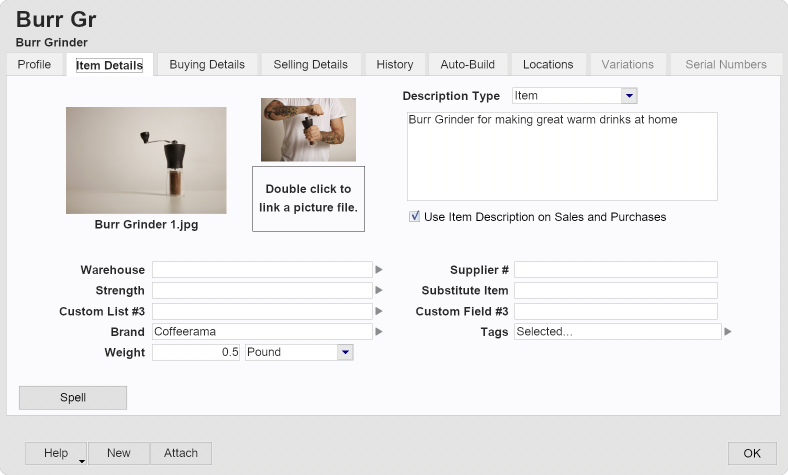
Task: Select the Item Details tab
Action: pos(110,65)
